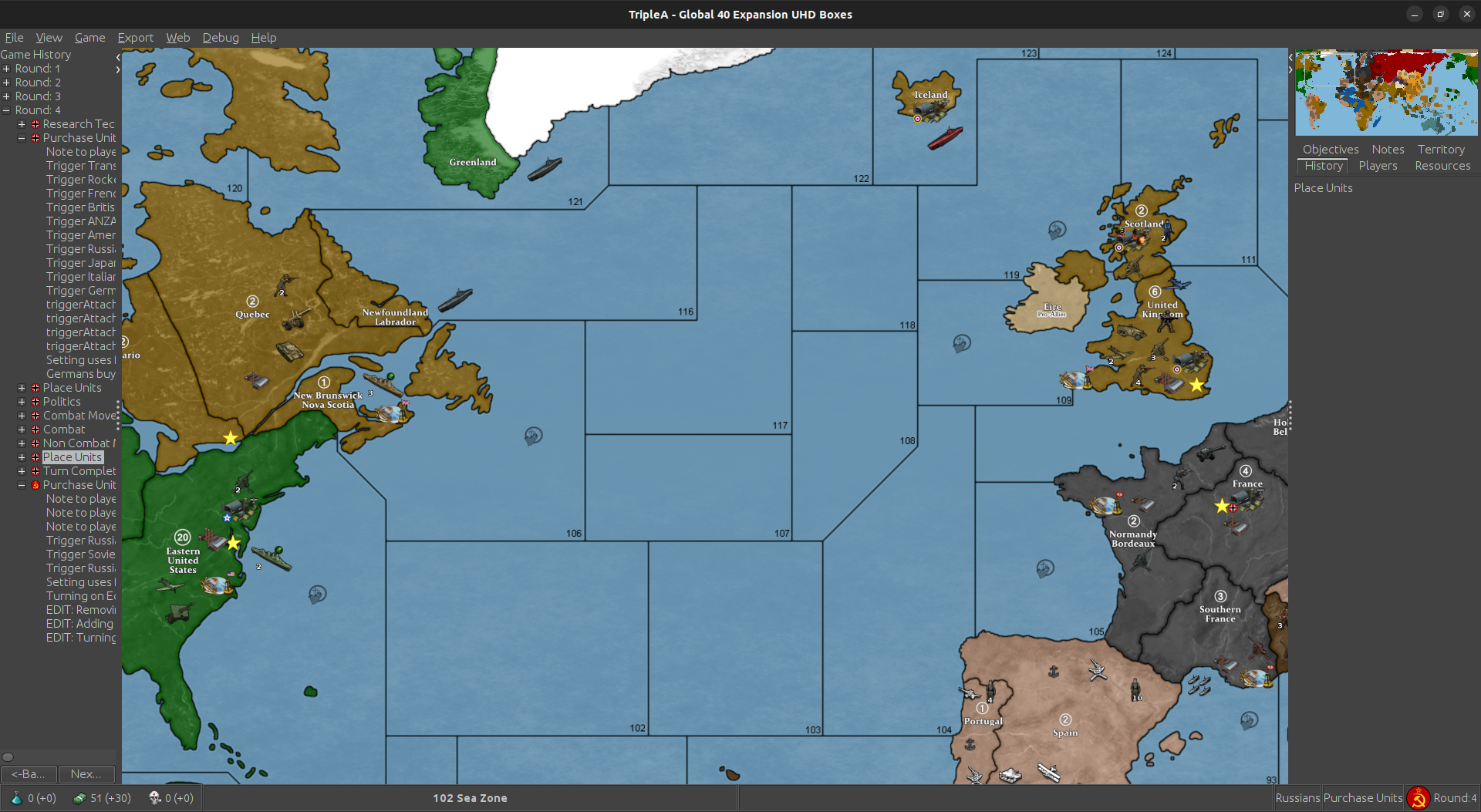Screen dimensions: 1481x812
Task: Click the UK naval base with Union Jack
Action: click(x=1074, y=379)
